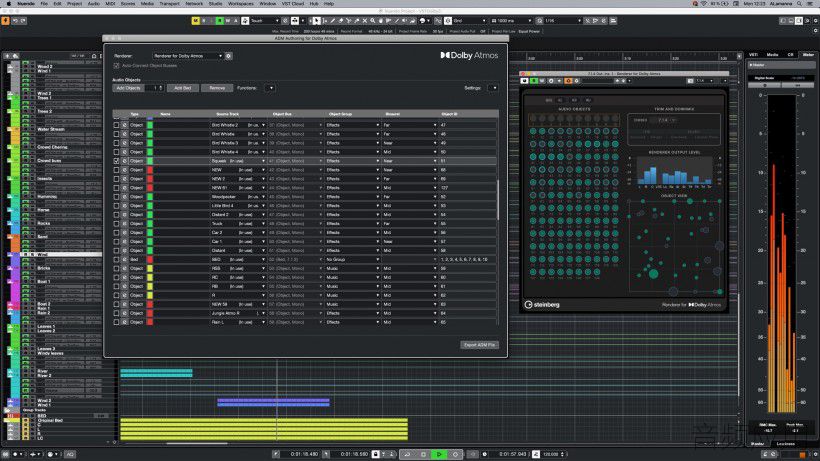Check the NEW 2 row checkbox

coord(116,179)
